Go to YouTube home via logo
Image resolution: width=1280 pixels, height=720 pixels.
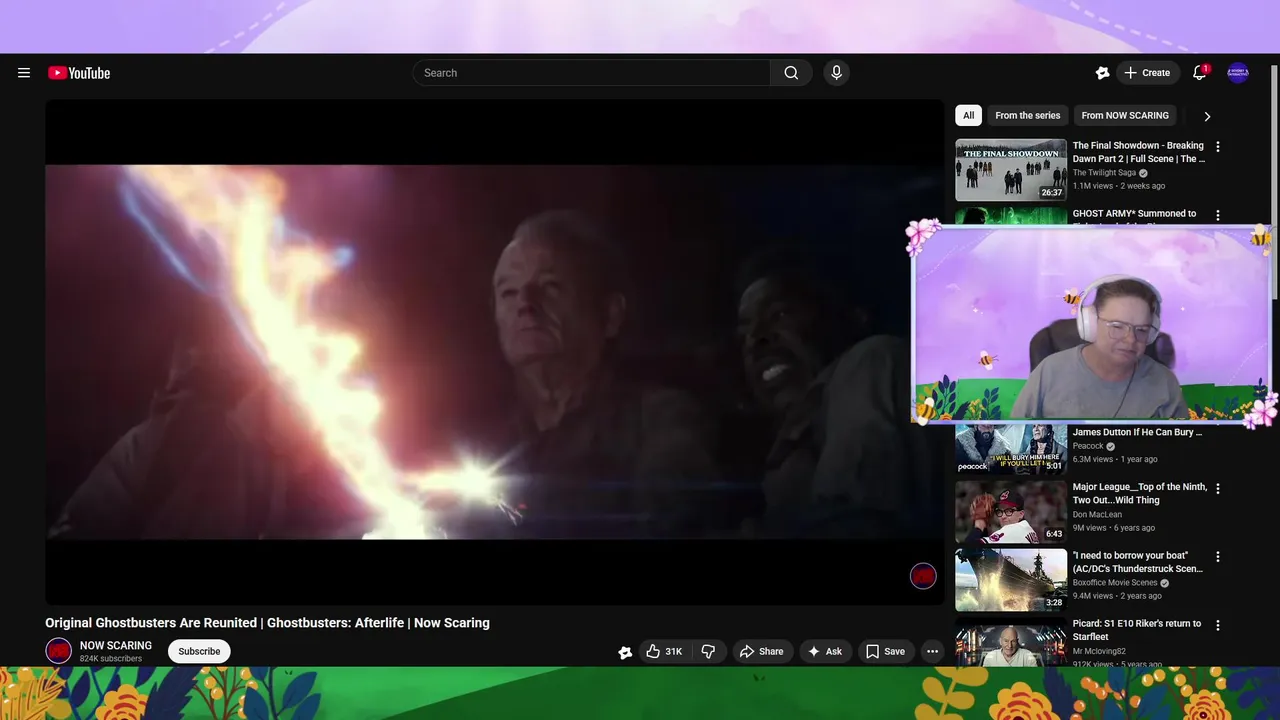click(79, 73)
